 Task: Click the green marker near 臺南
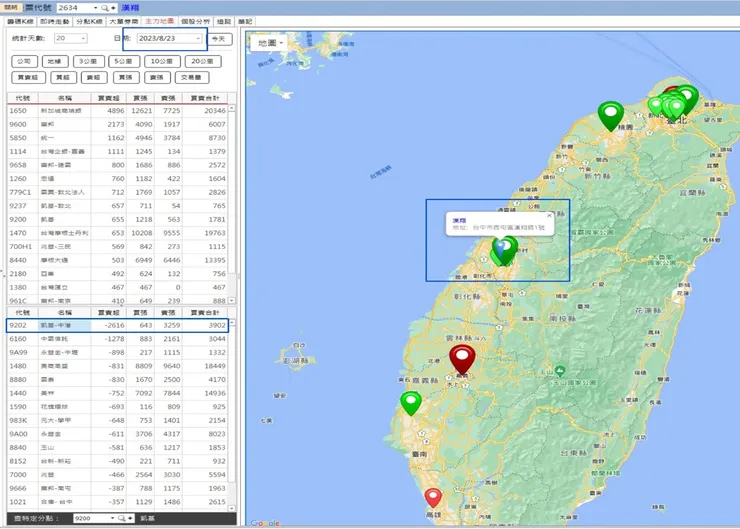[411, 402]
